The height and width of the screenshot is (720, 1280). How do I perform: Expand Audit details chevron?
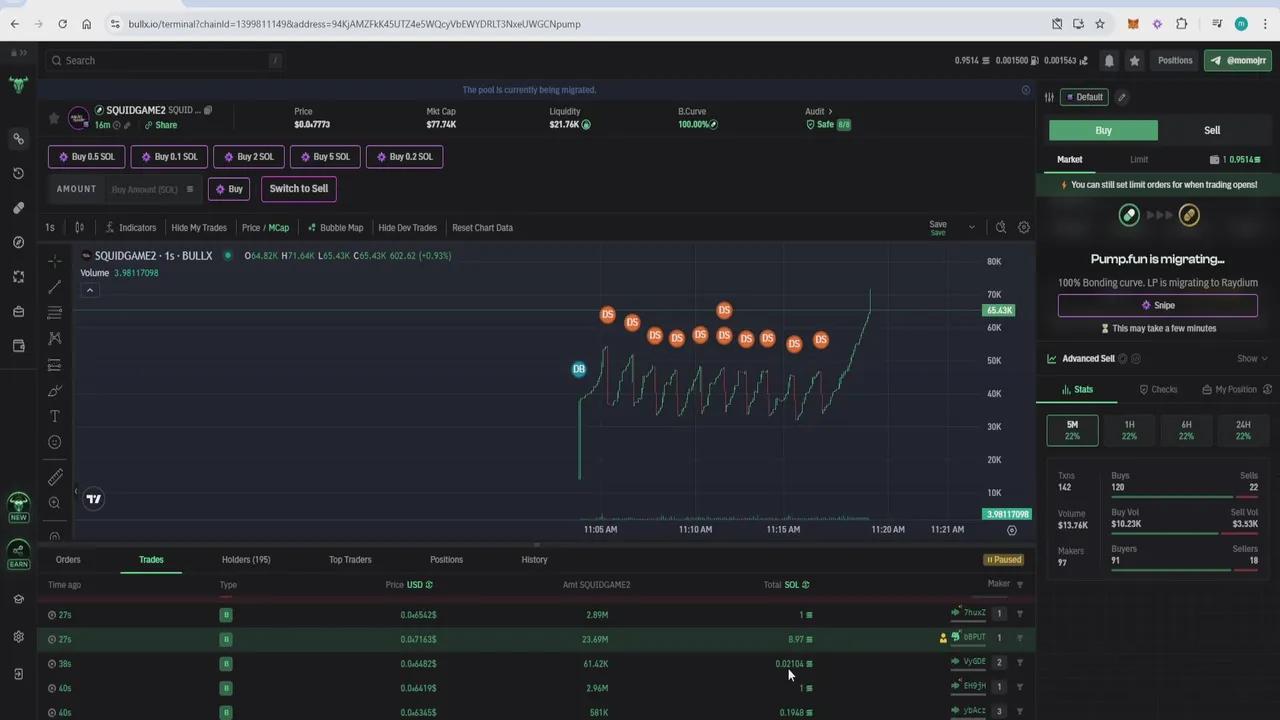tap(830, 112)
